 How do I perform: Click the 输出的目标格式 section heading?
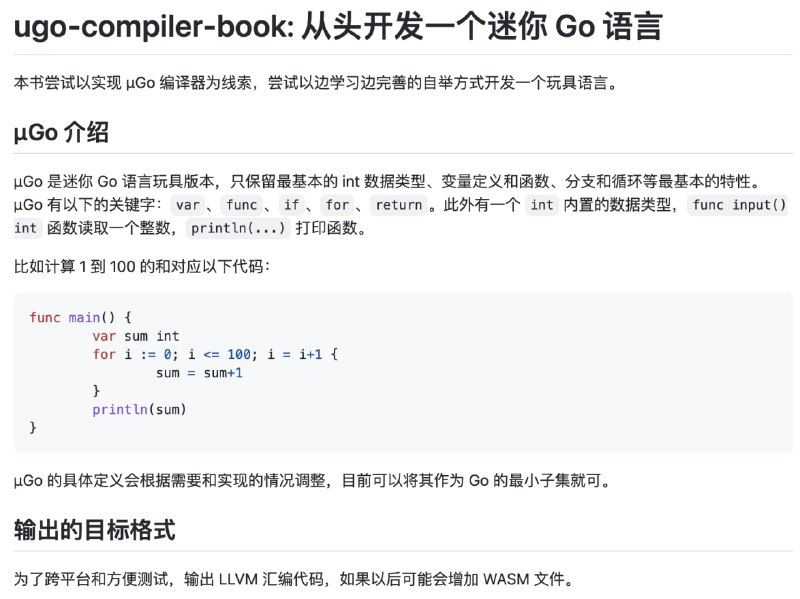[94, 530]
